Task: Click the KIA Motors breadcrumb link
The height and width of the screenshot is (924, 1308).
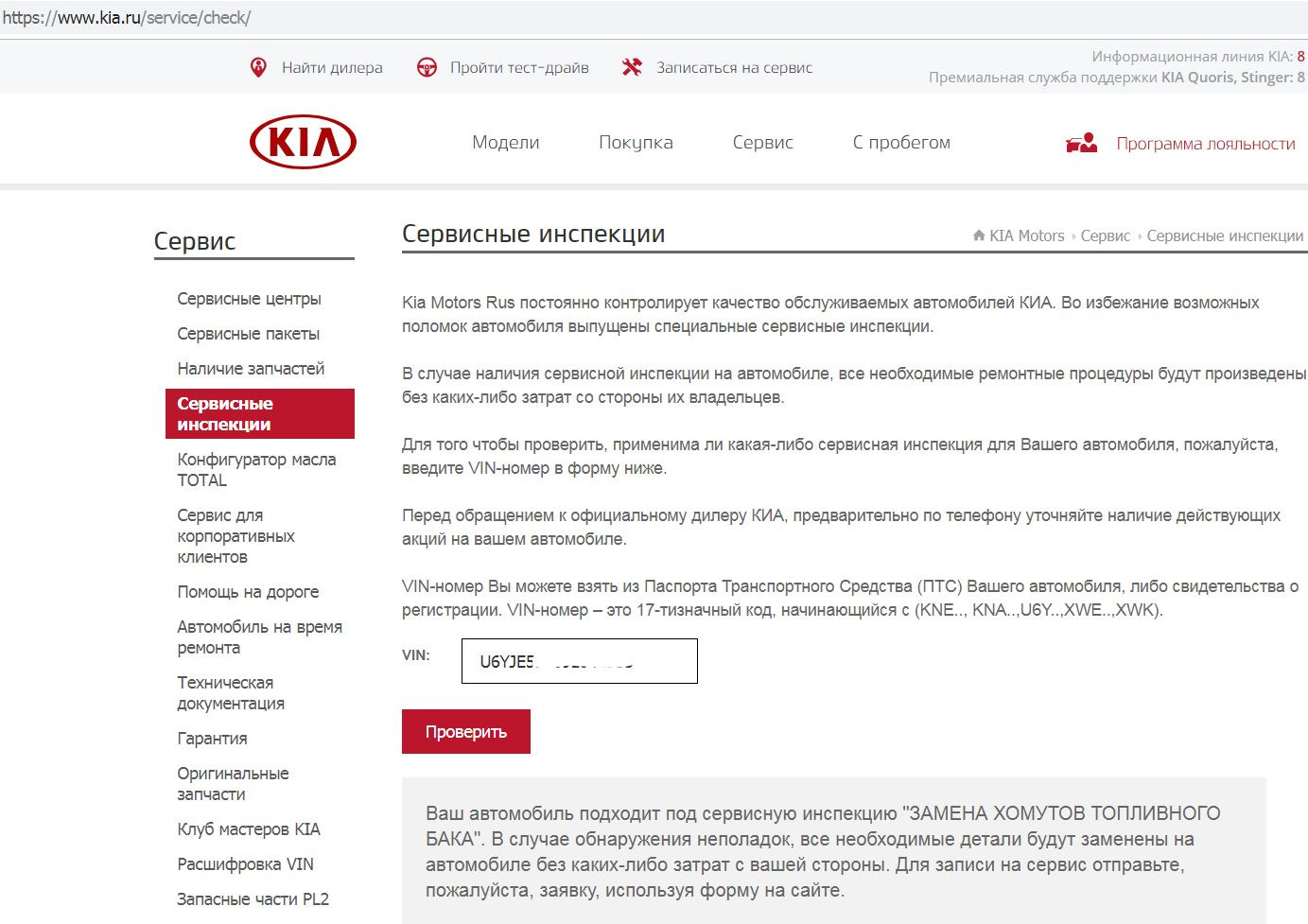Action: point(1027,235)
